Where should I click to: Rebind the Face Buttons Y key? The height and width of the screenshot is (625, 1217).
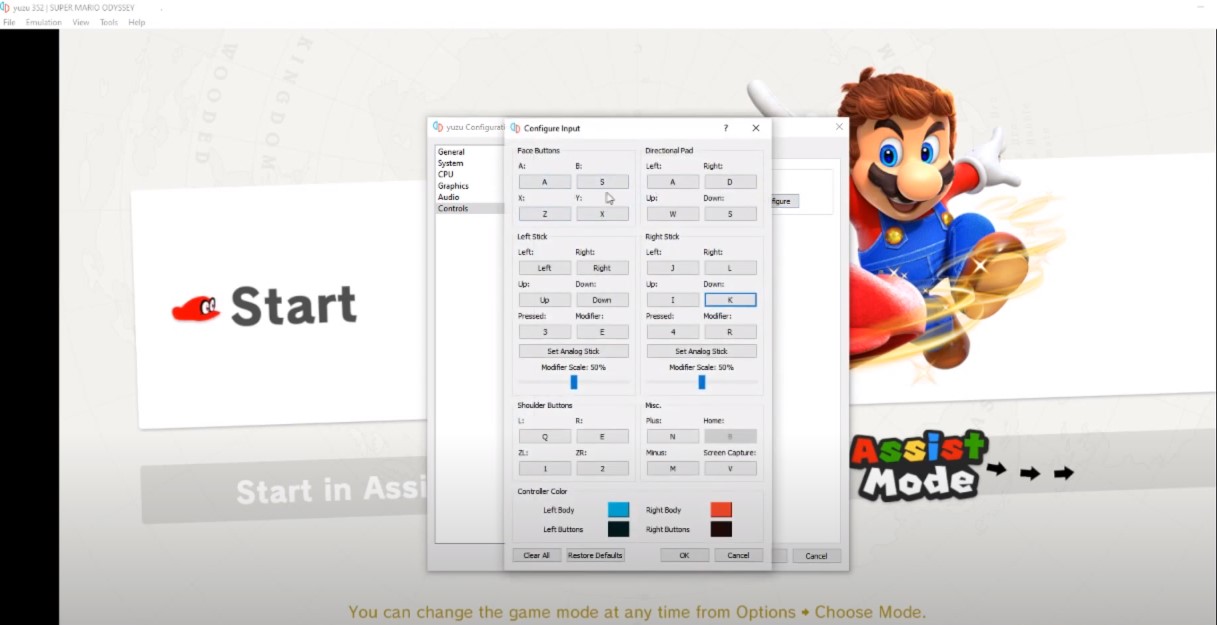pyautogui.click(x=602, y=214)
